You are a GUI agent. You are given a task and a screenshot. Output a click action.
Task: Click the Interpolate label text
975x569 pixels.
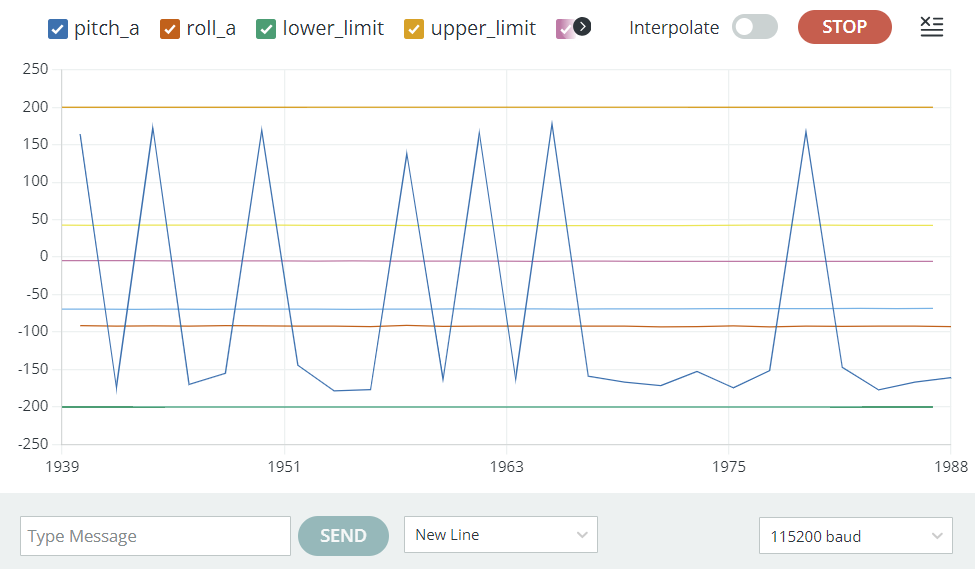(x=674, y=28)
